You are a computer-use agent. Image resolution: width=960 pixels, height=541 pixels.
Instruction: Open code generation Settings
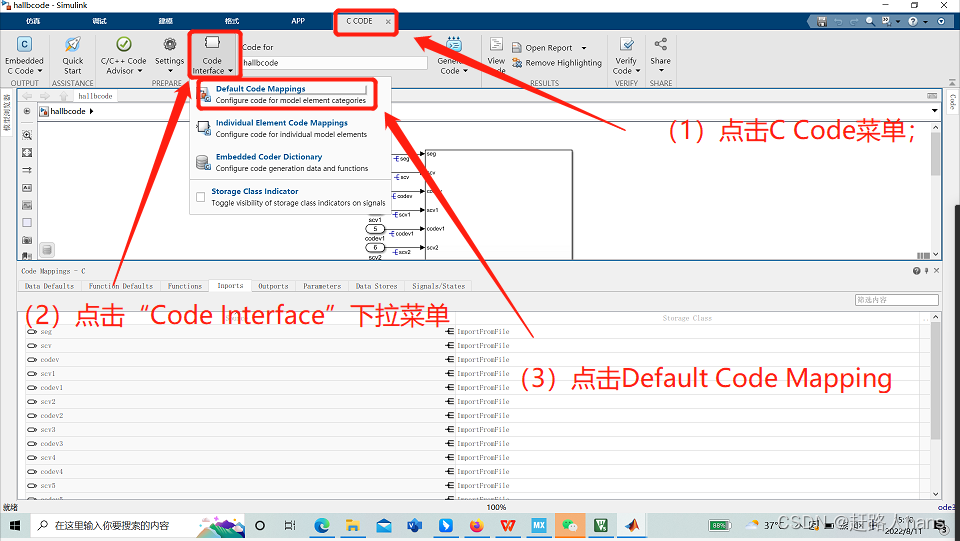[x=169, y=56]
